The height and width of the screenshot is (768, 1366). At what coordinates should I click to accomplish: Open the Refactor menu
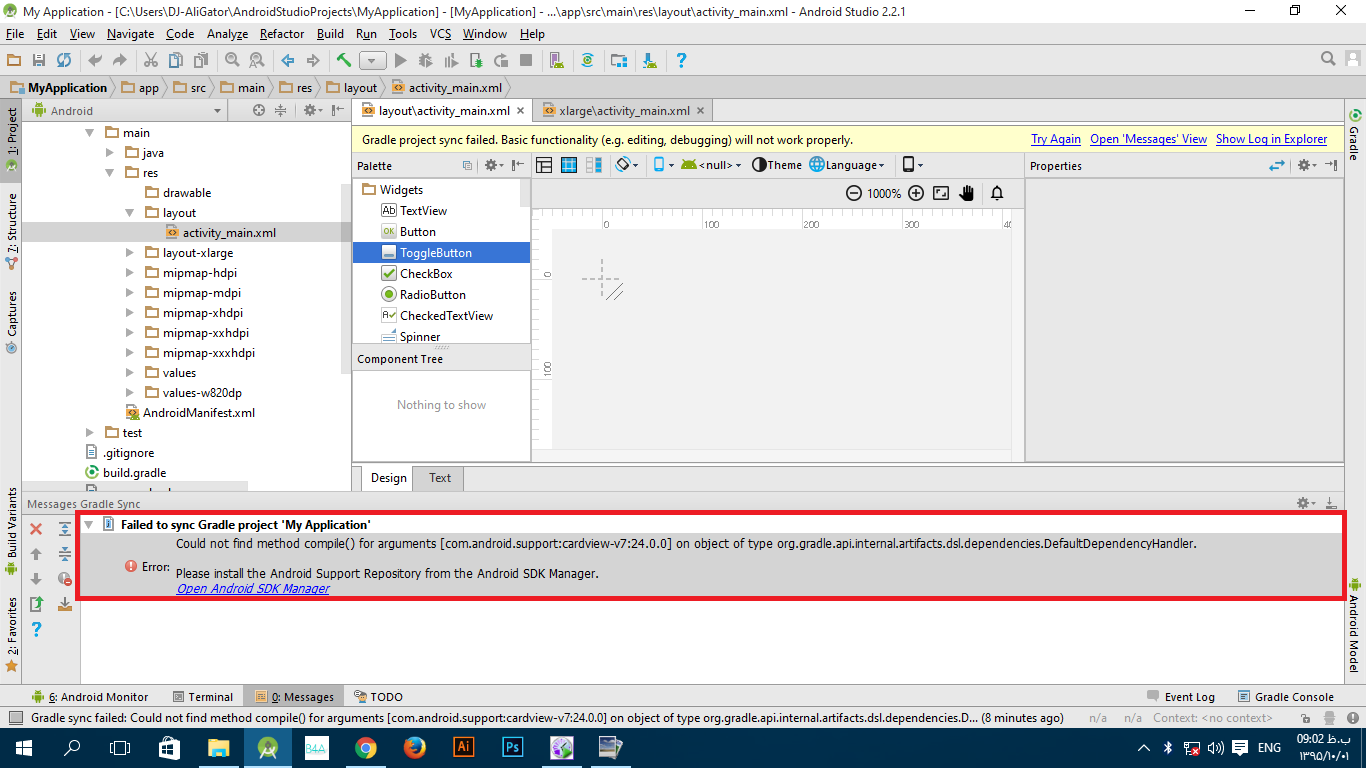coord(281,33)
